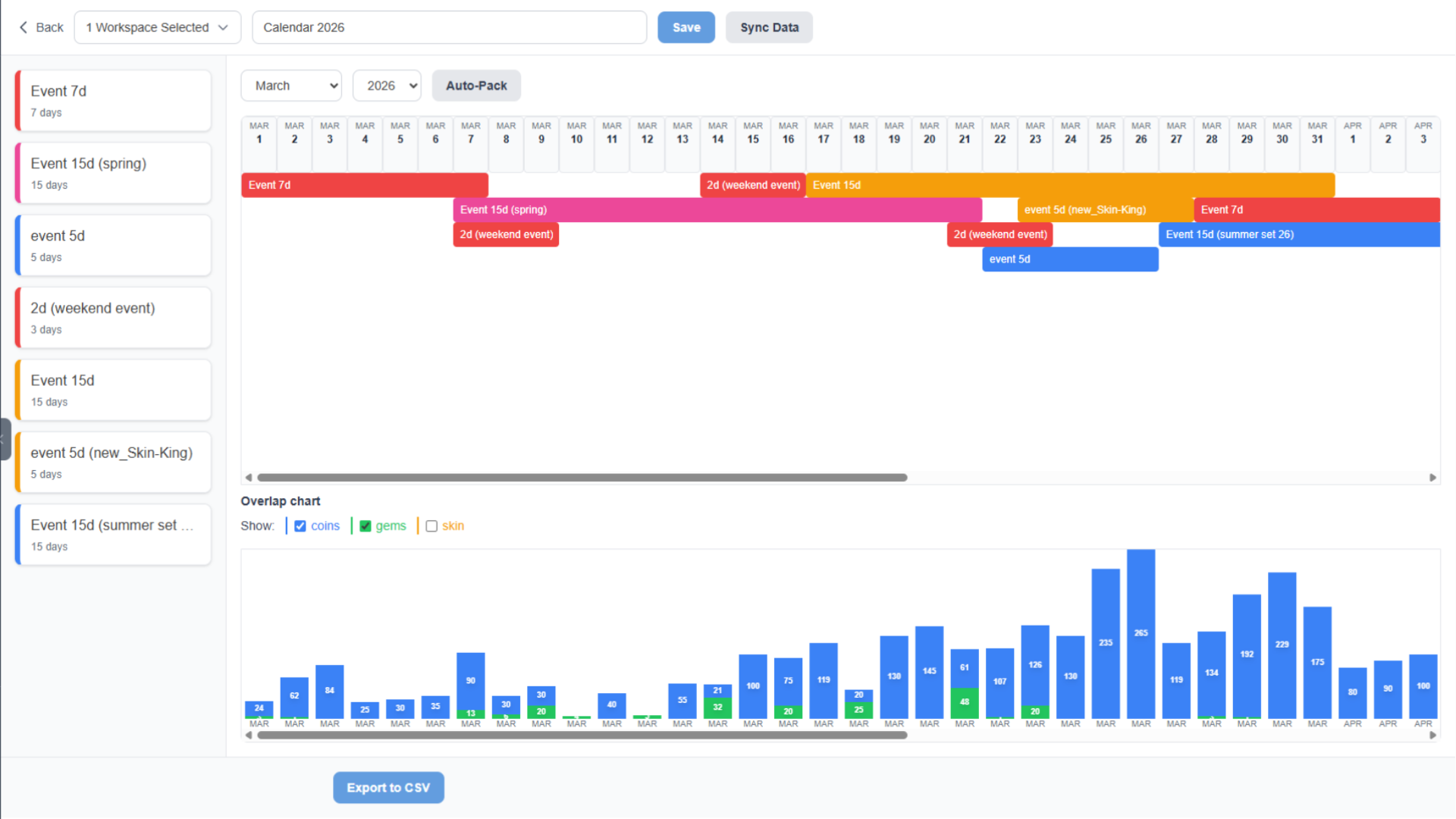Save the calendar

686,27
